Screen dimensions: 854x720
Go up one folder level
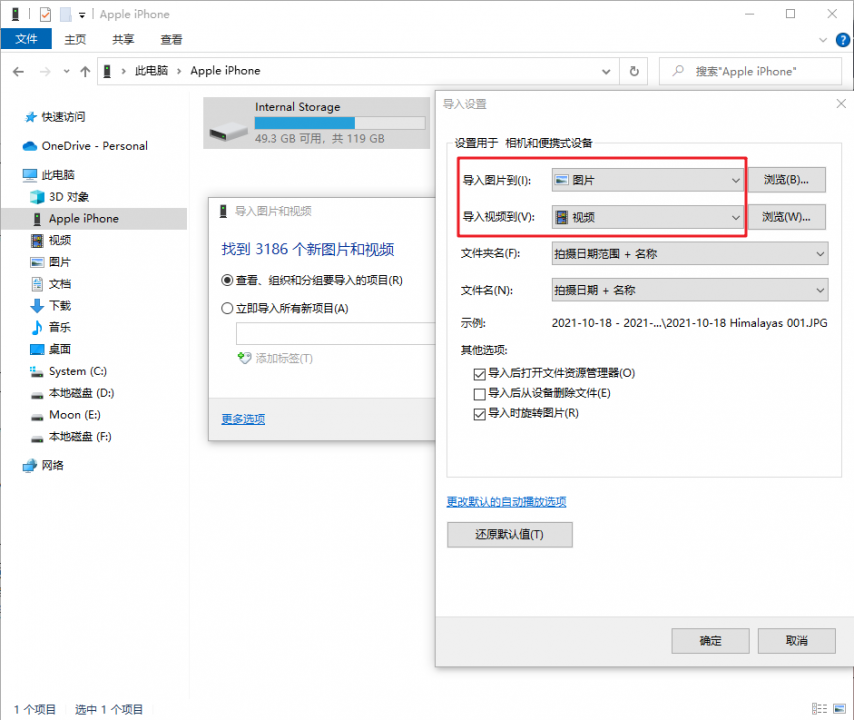[85, 71]
